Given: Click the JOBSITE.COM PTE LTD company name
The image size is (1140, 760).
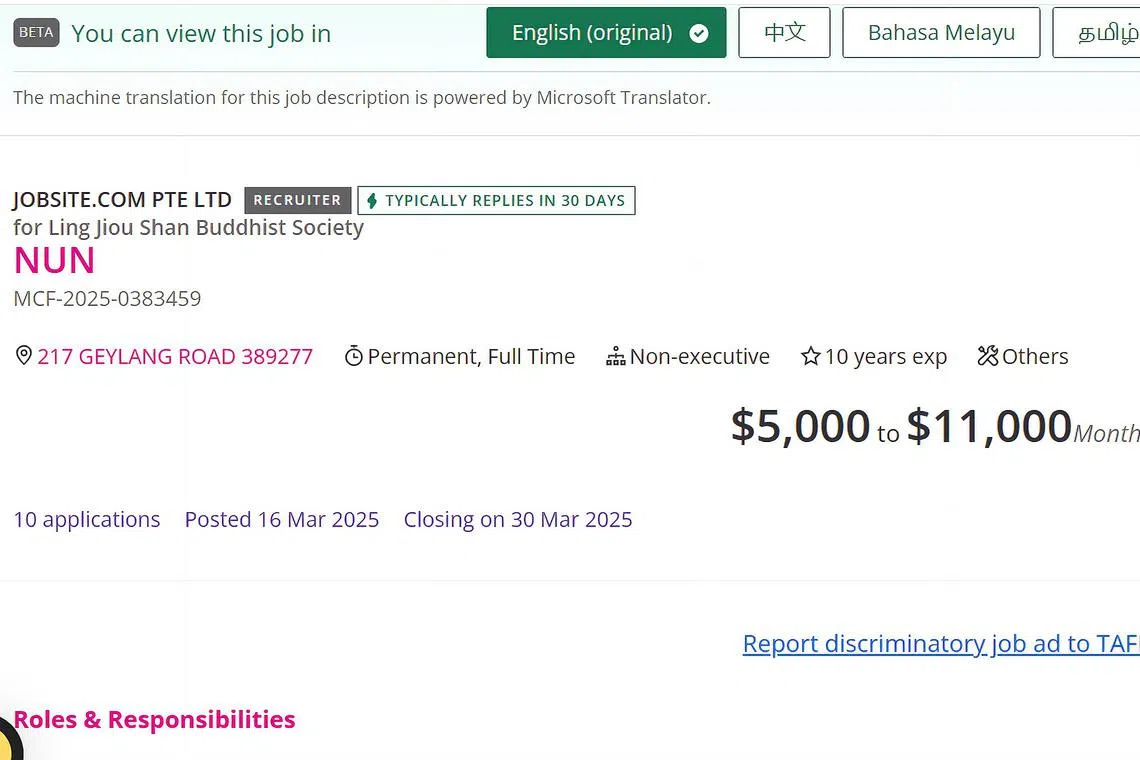Looking at the screenshot, I should [x=122, y=199].
